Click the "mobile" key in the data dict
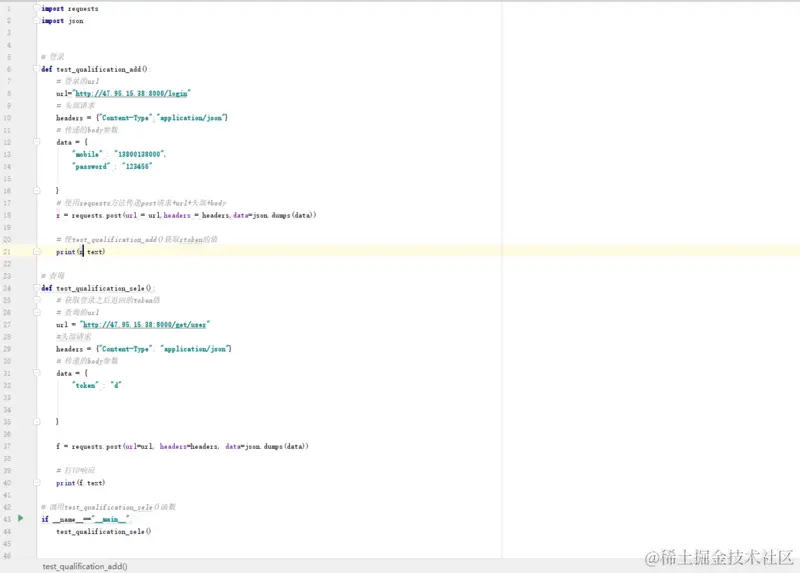This screenshot has width=800, height=573. click(87, 154)
